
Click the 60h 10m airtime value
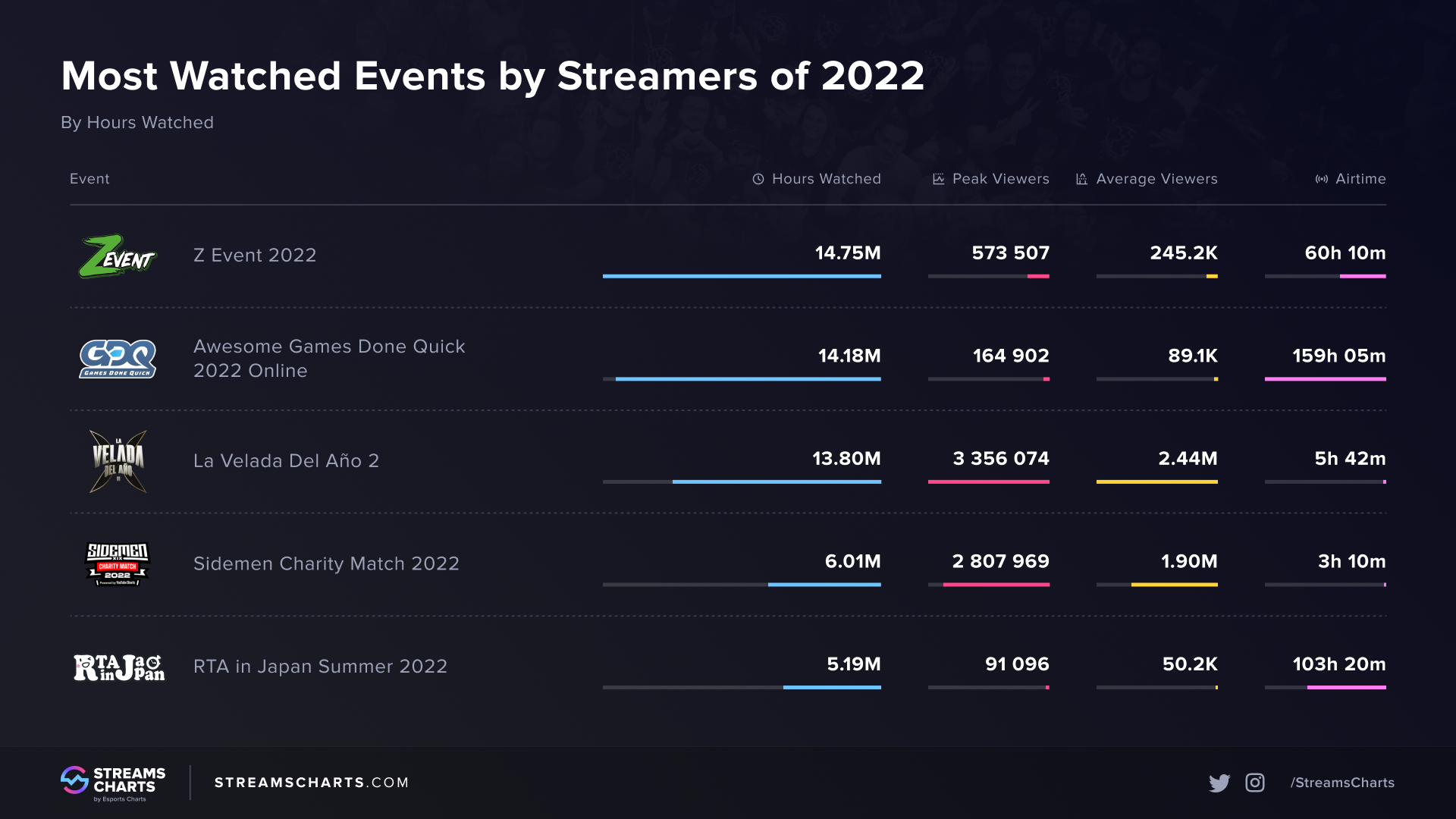(x=1345, y=253)
